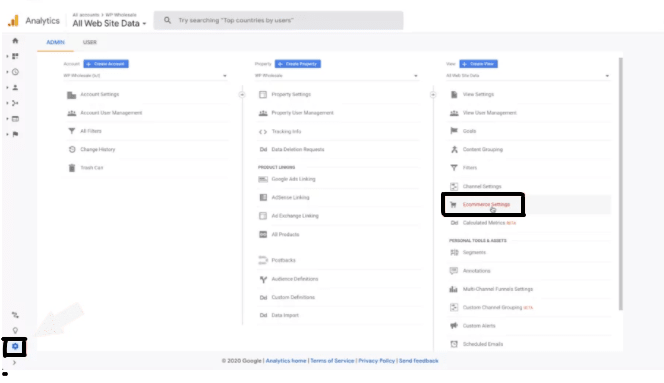The image size is (664, 383).
Task: Open Scheduled Emails
Action: [x=483, y=344]
